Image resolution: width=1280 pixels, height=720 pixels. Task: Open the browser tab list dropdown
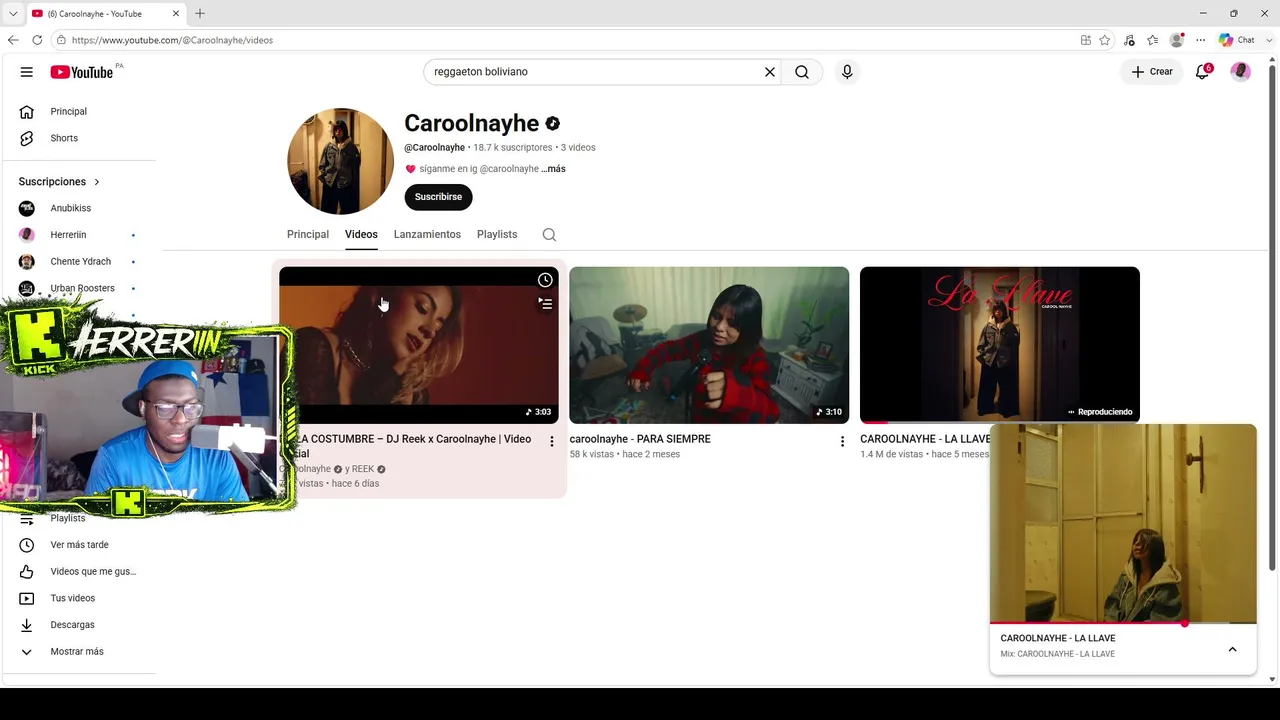pyautogui.click(x=13, y=14)
